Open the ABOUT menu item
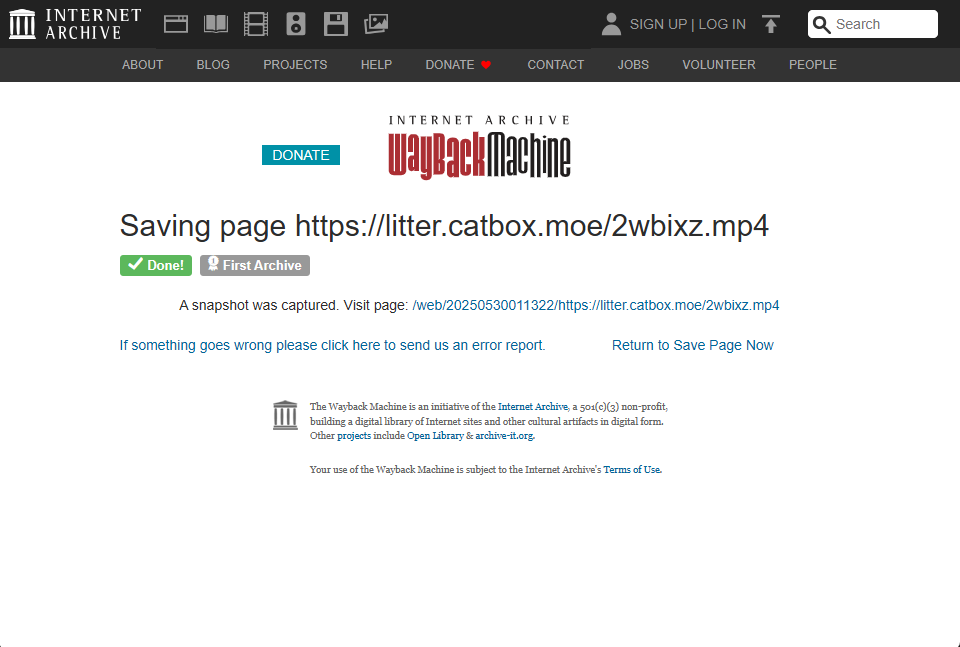 click(x=143, y=65)
